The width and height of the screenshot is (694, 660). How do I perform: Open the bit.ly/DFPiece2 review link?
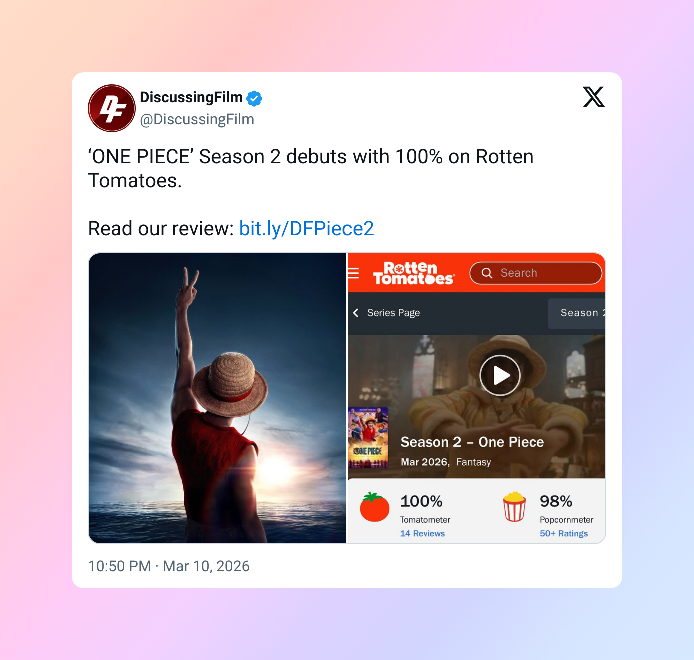tap(306, 228)
